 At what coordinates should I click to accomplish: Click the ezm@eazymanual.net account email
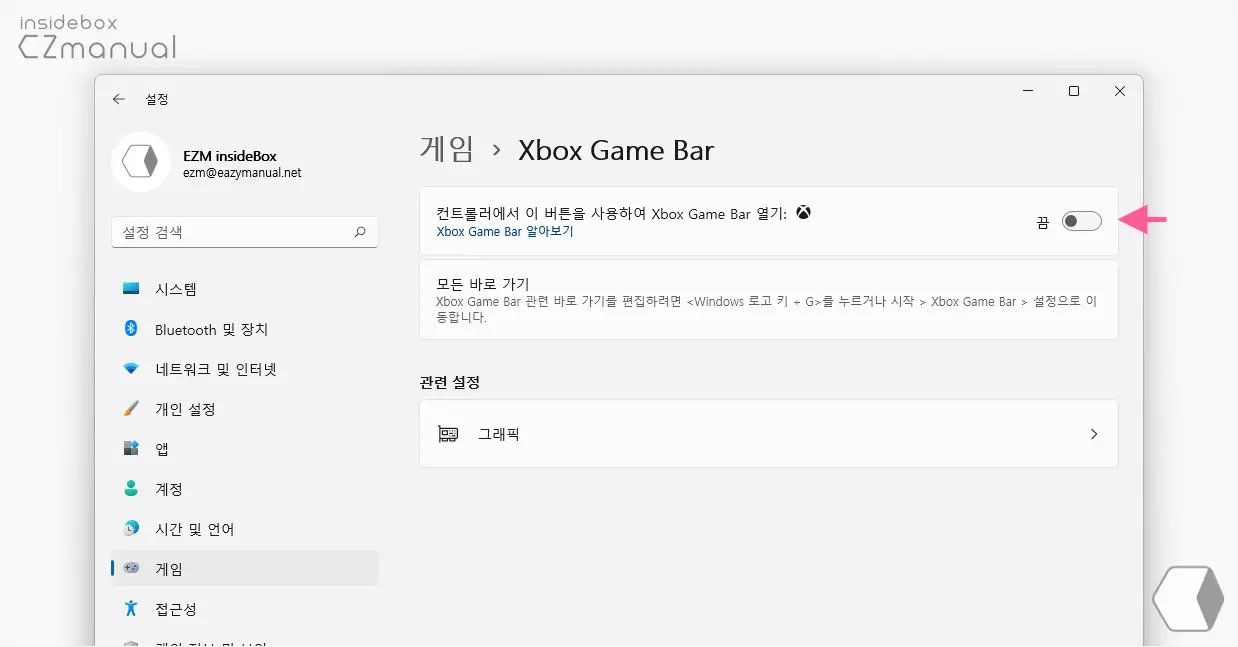[x=242, y=173]
